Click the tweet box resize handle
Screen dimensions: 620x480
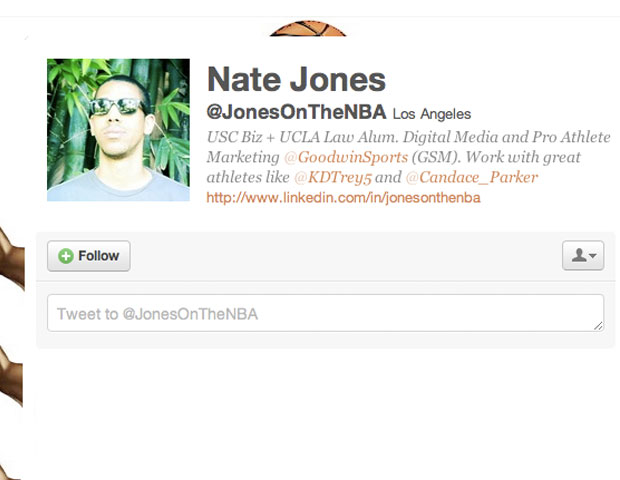[598, 325]
